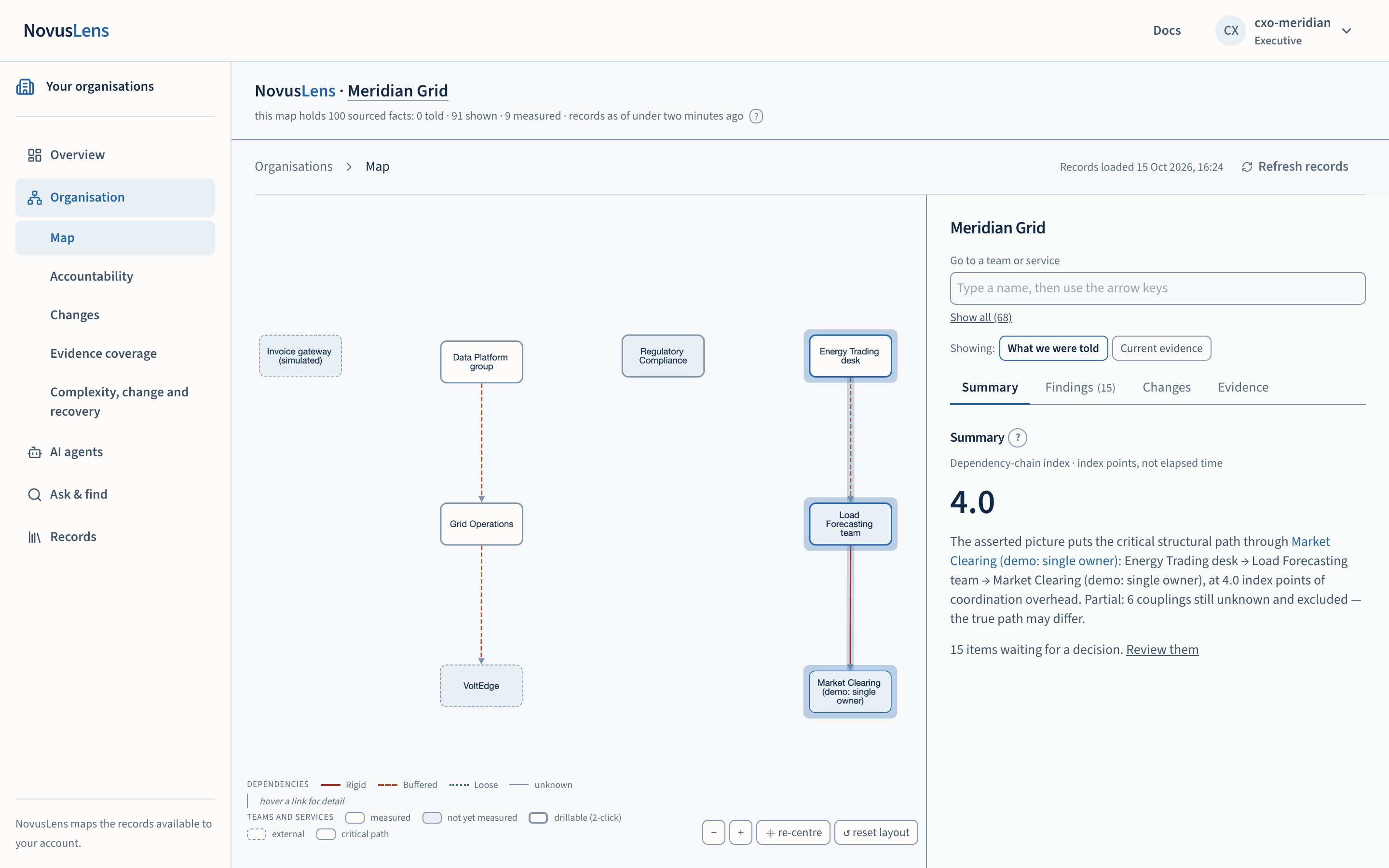The height and width of the screenshot is (868, 1389).
Task: Switch to Current evidence view
Action: coord(1161,349)
